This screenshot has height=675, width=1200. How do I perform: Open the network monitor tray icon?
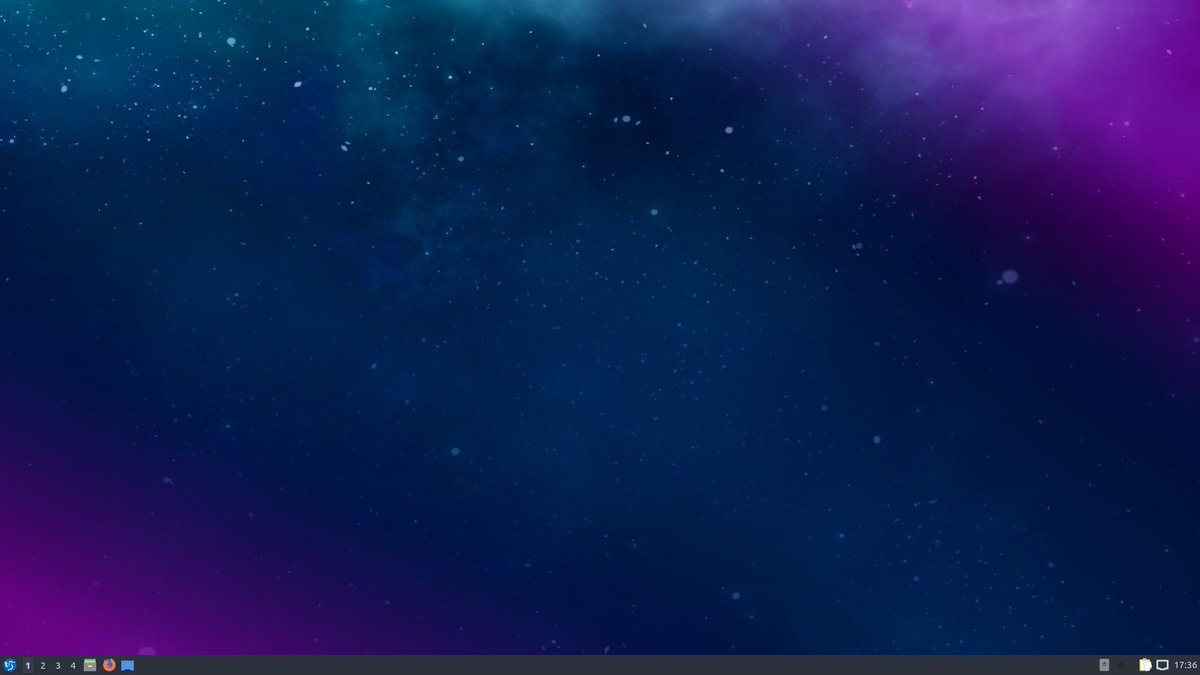(1162, 665)
